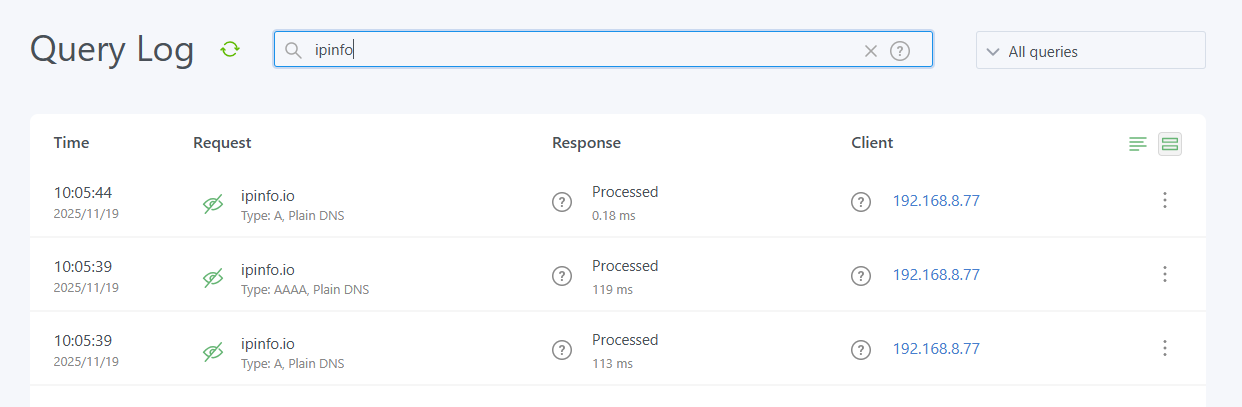The height and width of the screenshot is (407, 1242).
Task: Open three-dot menu for 10:05:44 query
Action: [x=1164, y=201]
